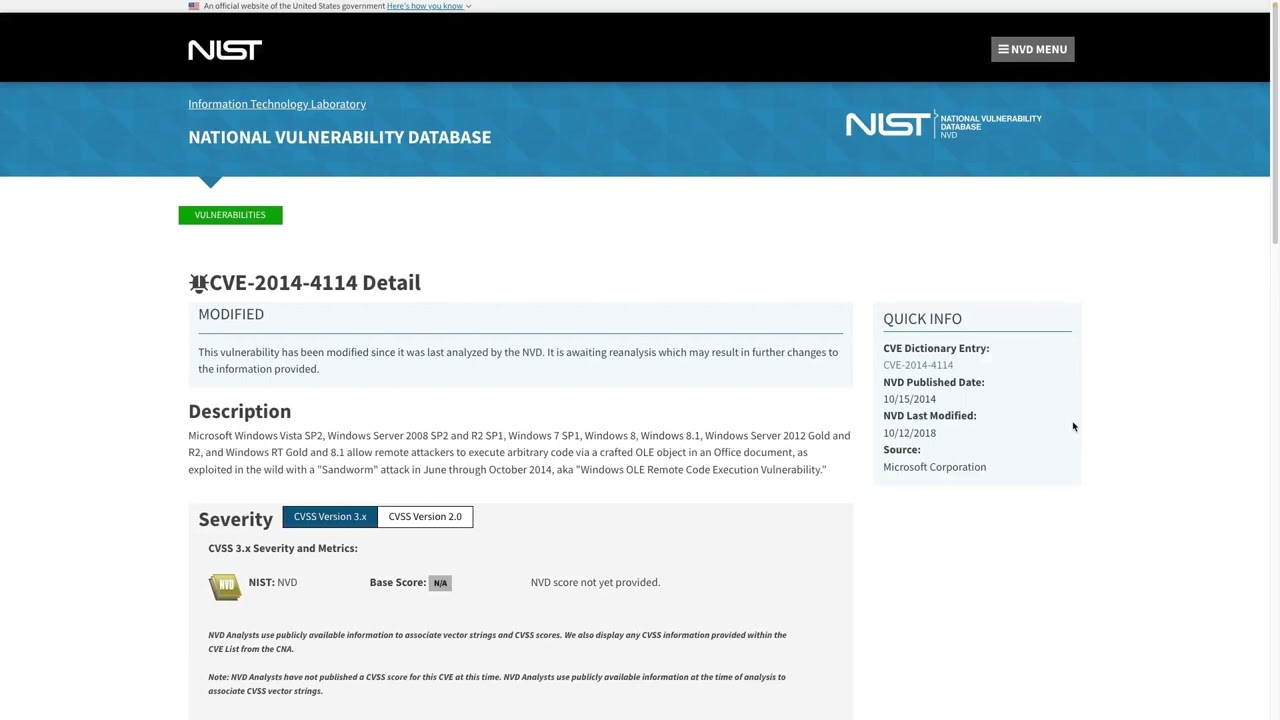Click the "NVD score not yet provided." text
Viewport: 1280px width, 720px height.
(596, 582)
